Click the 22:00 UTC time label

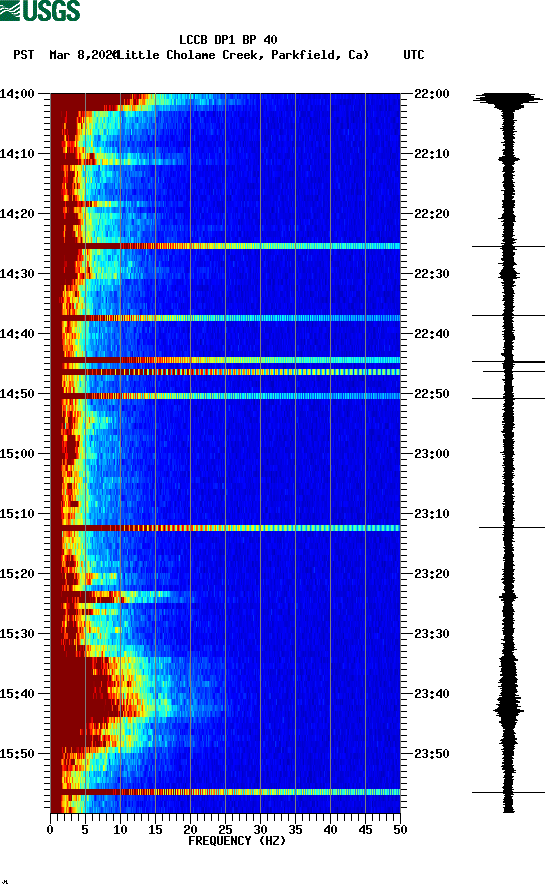[432, 93]
